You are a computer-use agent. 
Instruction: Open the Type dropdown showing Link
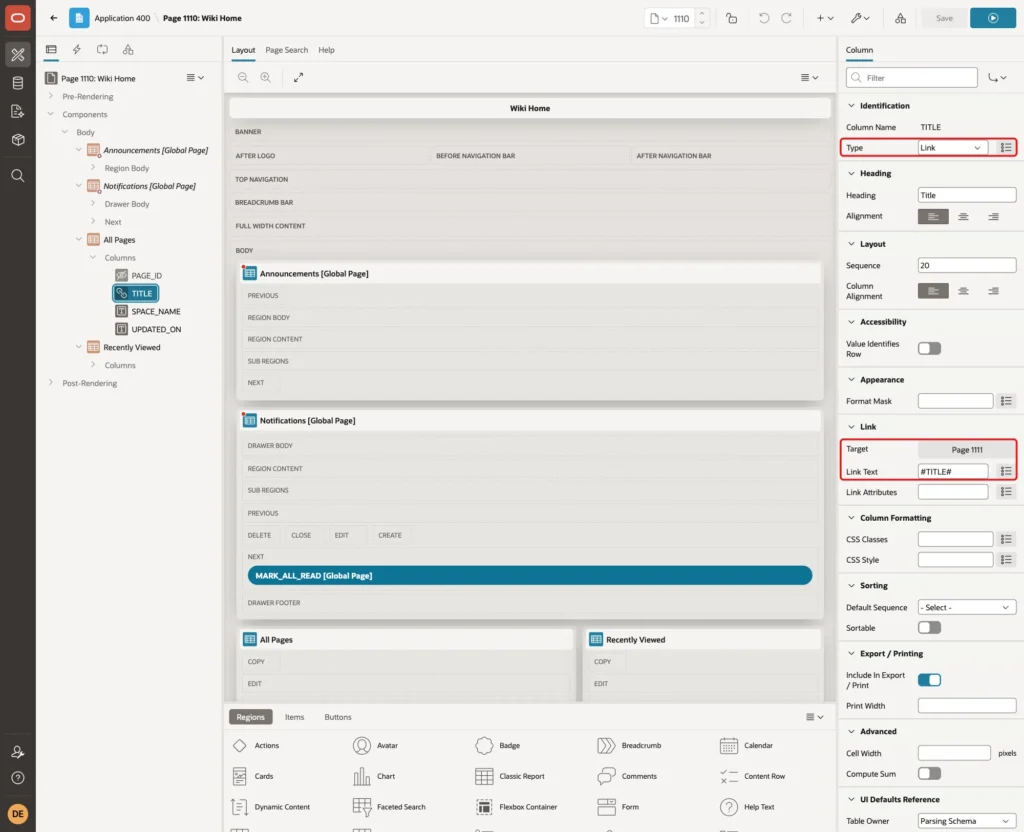(951, 148)
